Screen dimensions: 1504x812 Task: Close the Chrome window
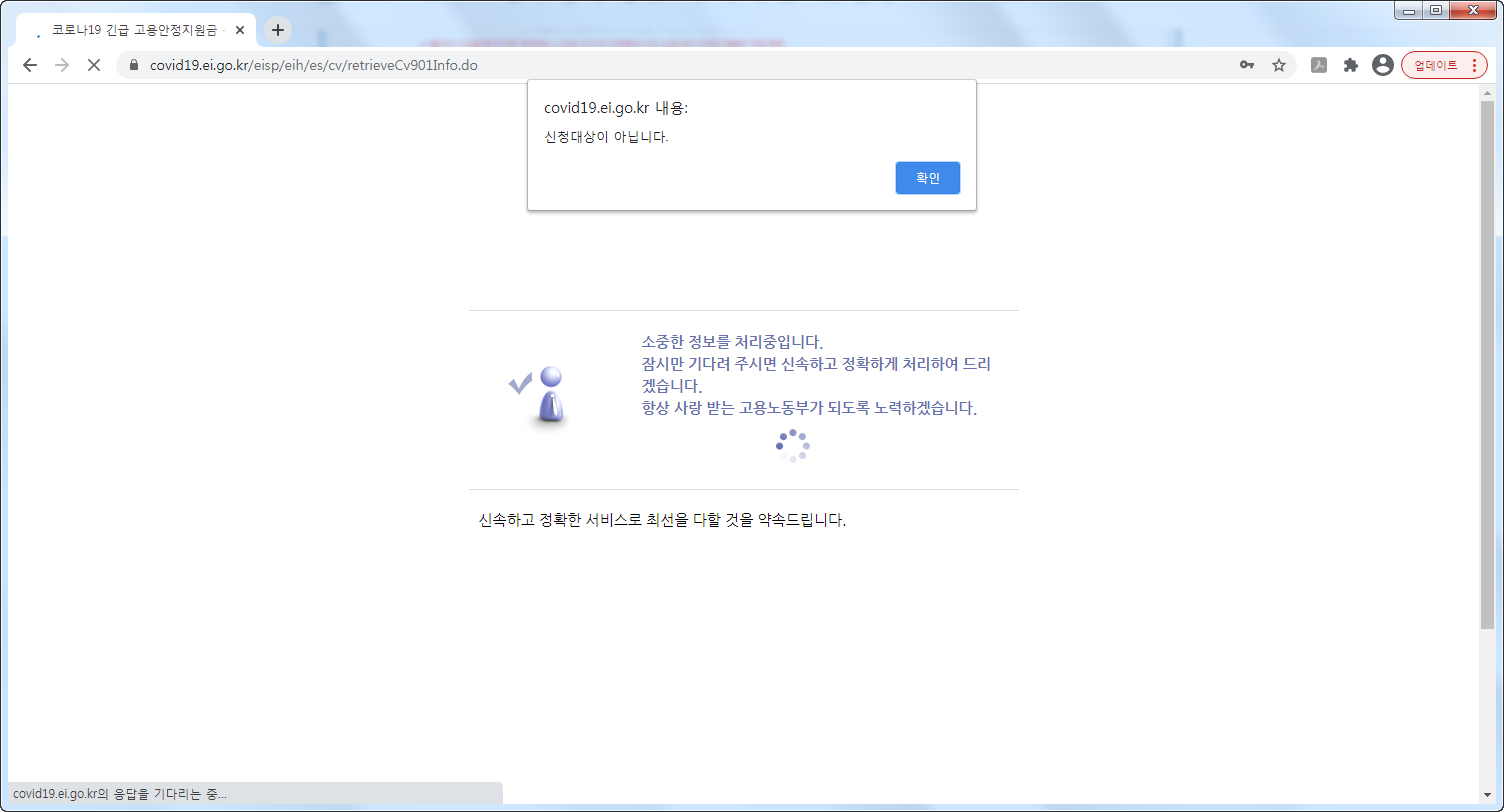click(x=1473, y=10)
